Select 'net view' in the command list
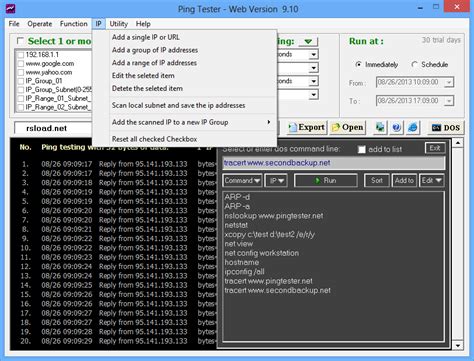This screenshot has height=361, width=474. coord(239,244)
